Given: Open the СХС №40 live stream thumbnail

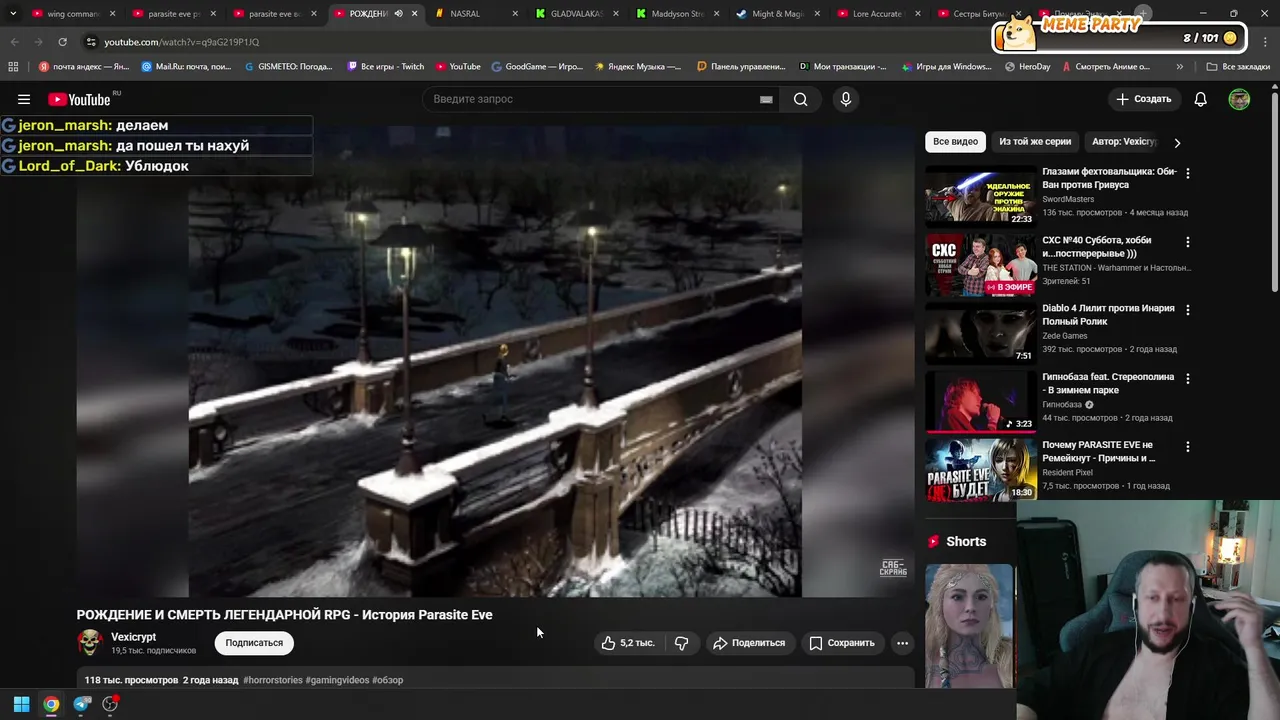Looking at the screenshot, I should click(980, 264).
